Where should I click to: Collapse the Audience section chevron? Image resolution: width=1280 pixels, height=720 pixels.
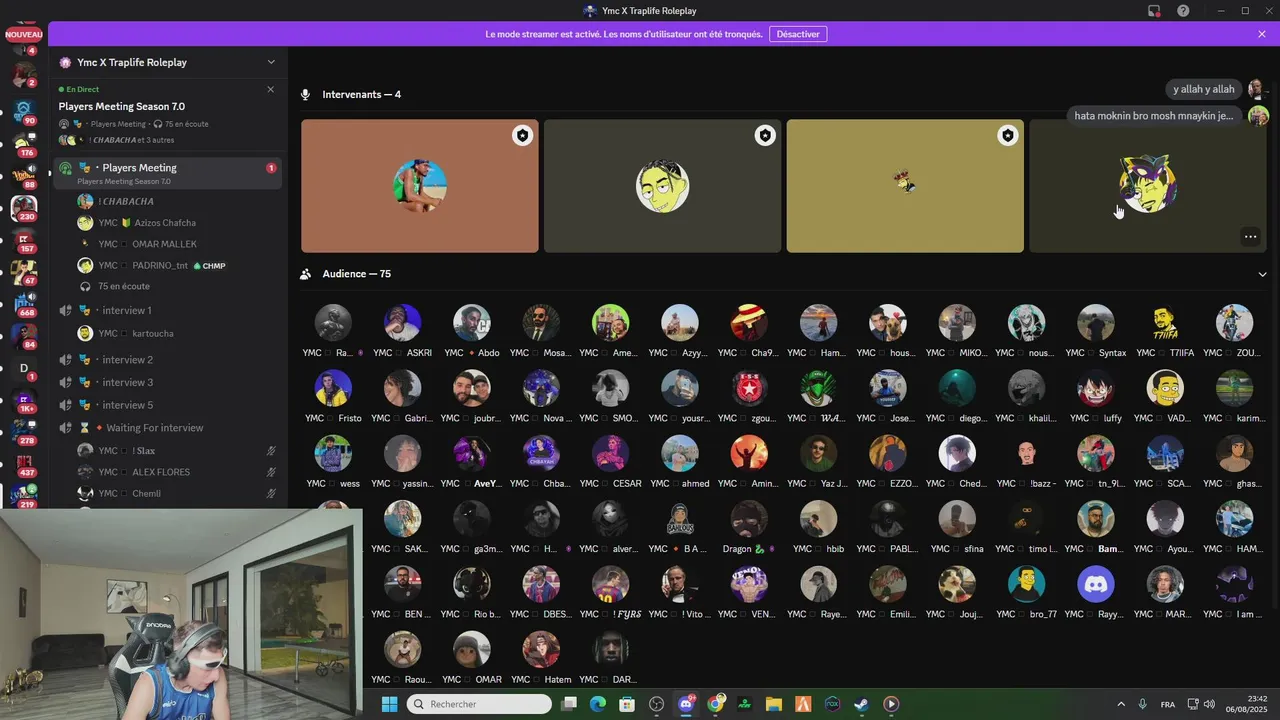[x=1262, y=274]
